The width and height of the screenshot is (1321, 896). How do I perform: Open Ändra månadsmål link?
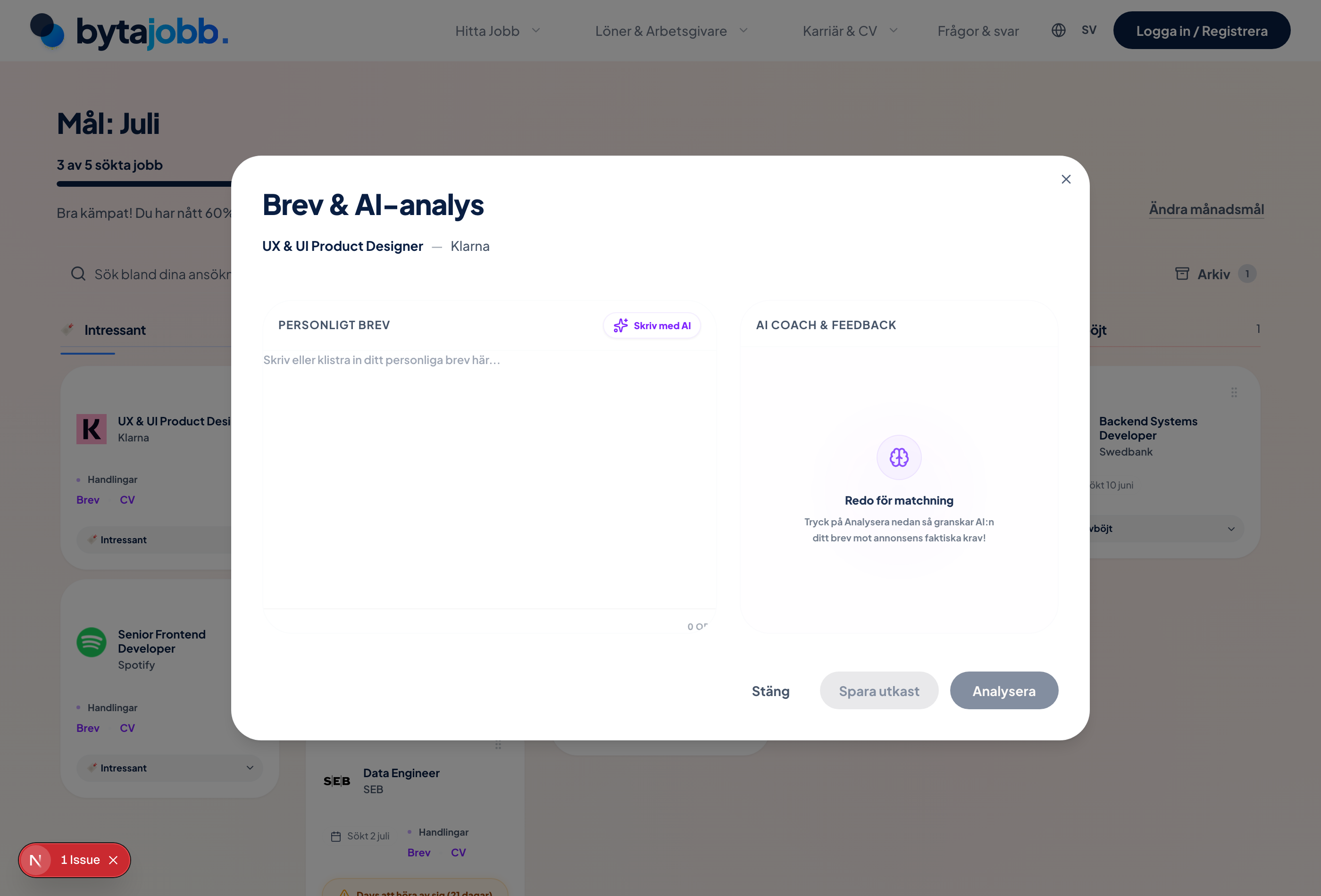click(x=1206, y=209)
